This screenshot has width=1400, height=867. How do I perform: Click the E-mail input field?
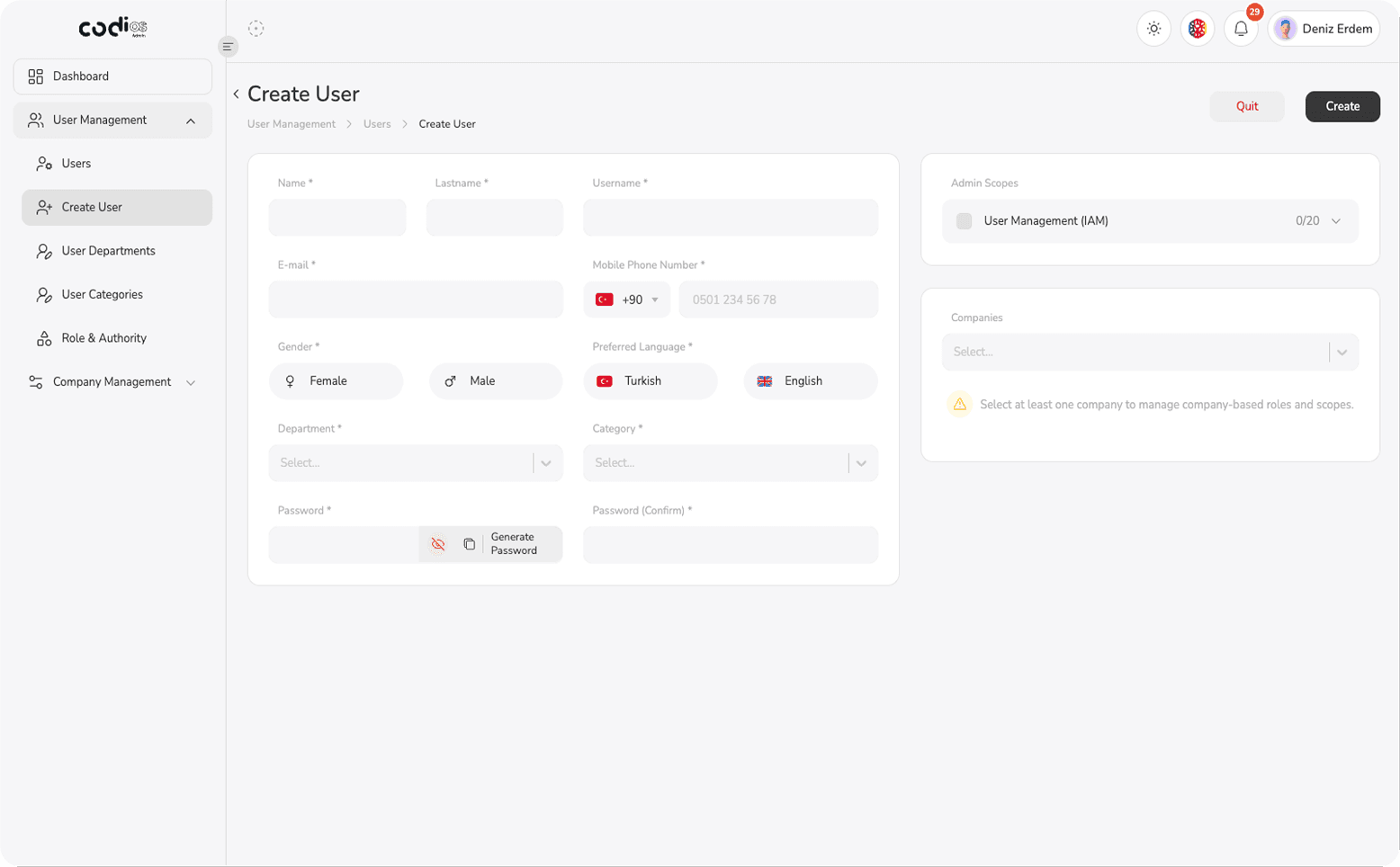pos(416,299)
